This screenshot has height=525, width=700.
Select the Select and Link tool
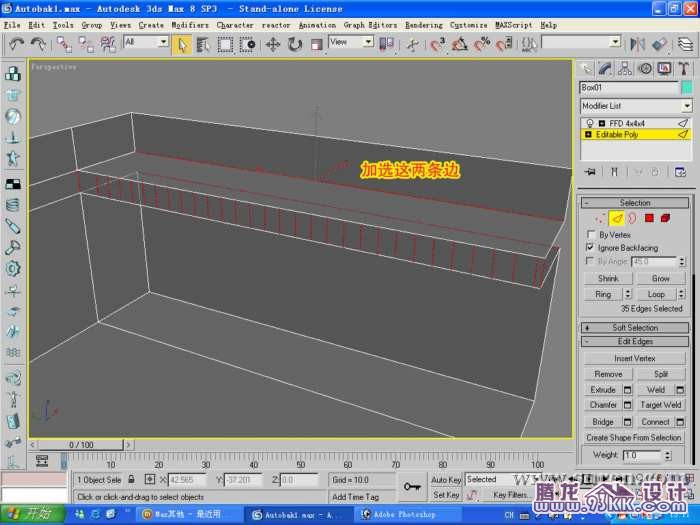click(x=64, y=44)
